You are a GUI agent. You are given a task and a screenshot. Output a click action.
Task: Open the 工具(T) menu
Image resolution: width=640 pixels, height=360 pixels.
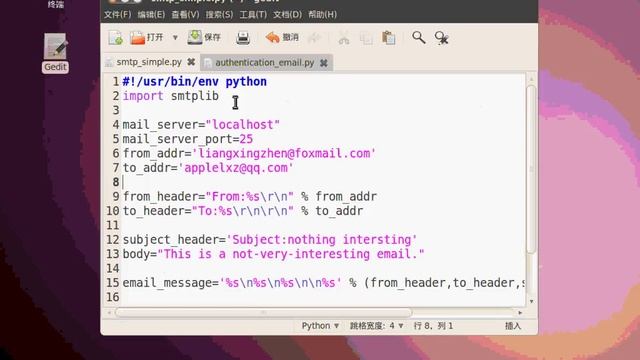click(253, 15)
